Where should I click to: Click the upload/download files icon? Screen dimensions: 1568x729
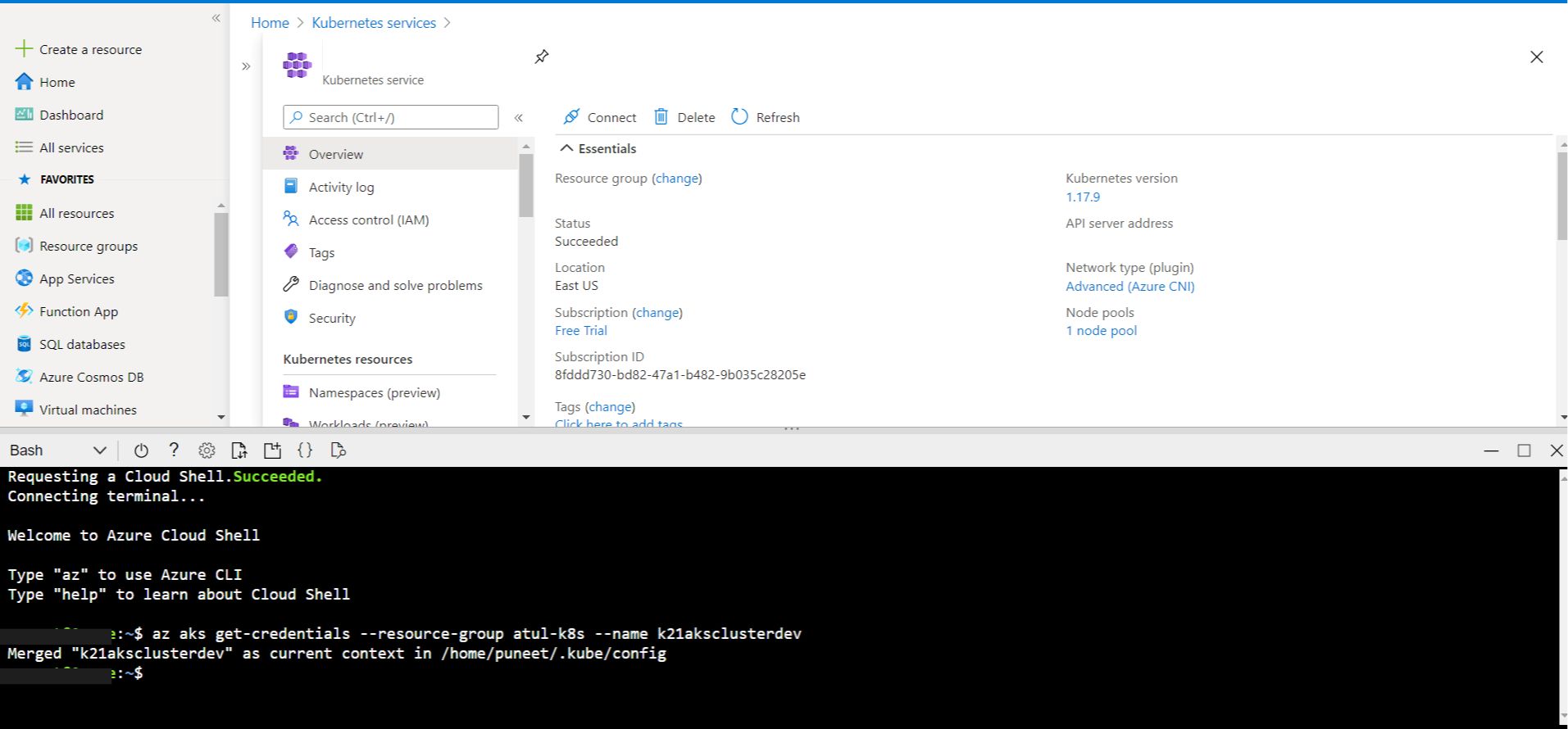239,450
